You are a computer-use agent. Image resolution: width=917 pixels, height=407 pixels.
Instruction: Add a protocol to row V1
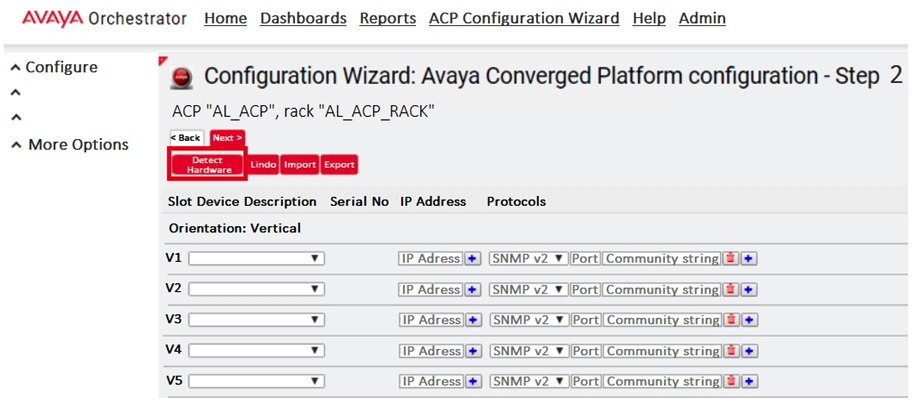point(749,258)
